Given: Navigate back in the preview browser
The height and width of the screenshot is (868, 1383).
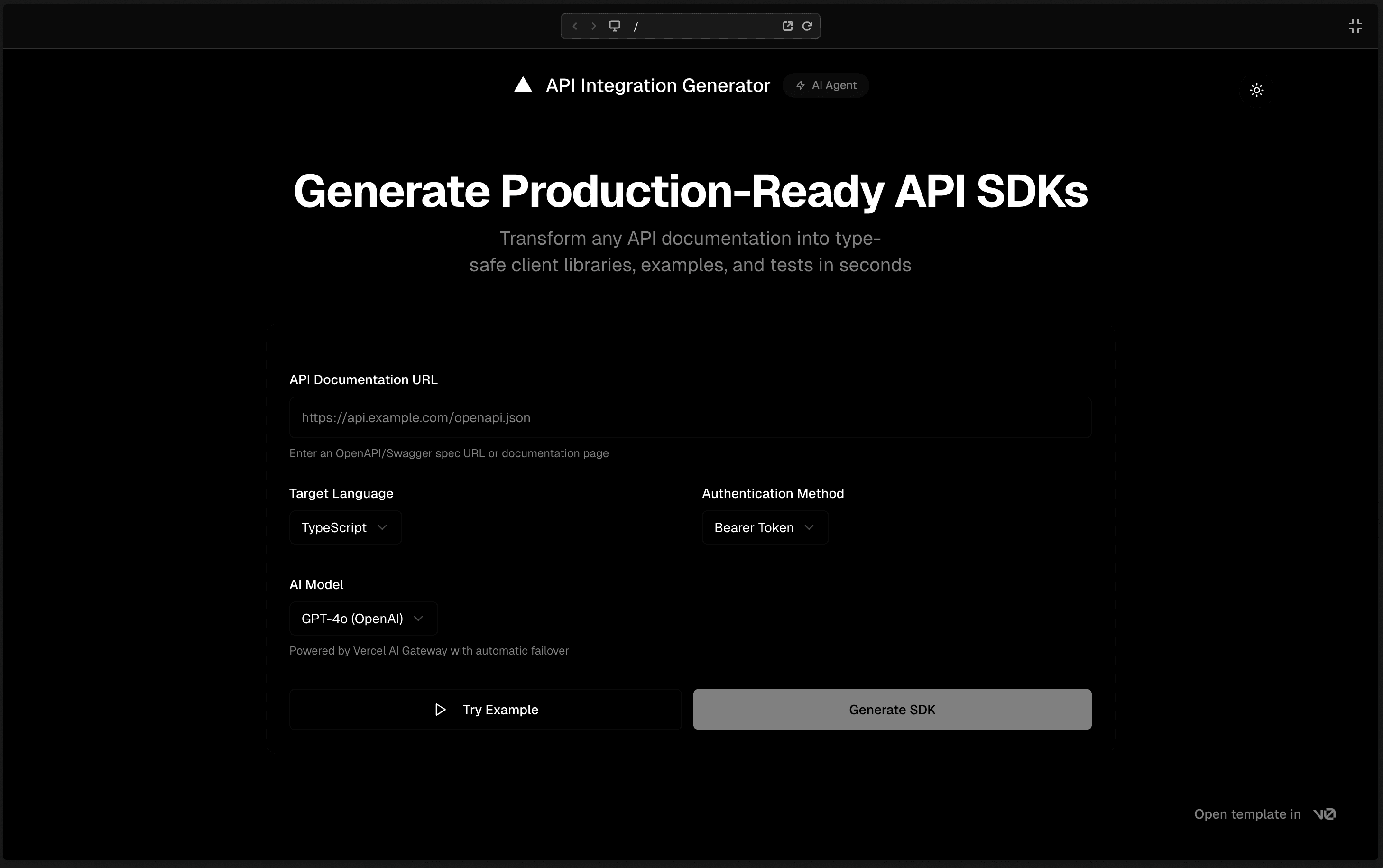Looking at the screenshot, I should (x=574, y=26).
